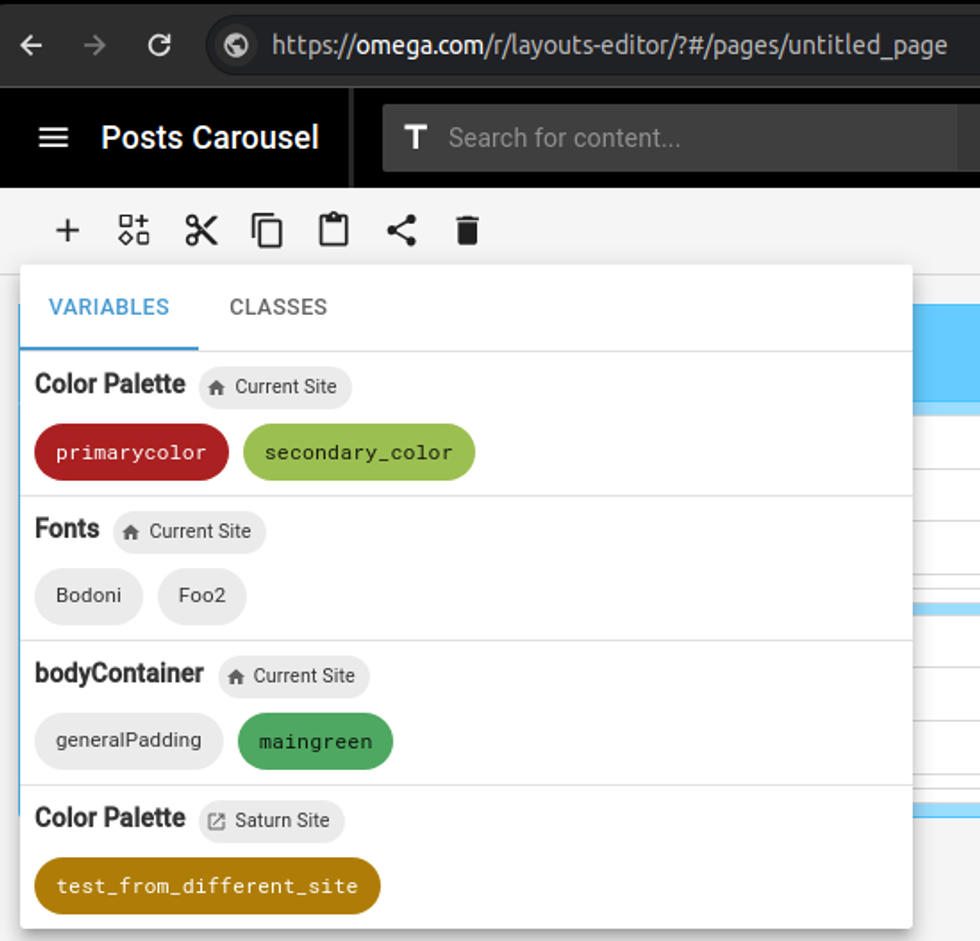Click the copy icon in toolbar
Viewport: 980px width, 941px height.
[x=267, y=231]
